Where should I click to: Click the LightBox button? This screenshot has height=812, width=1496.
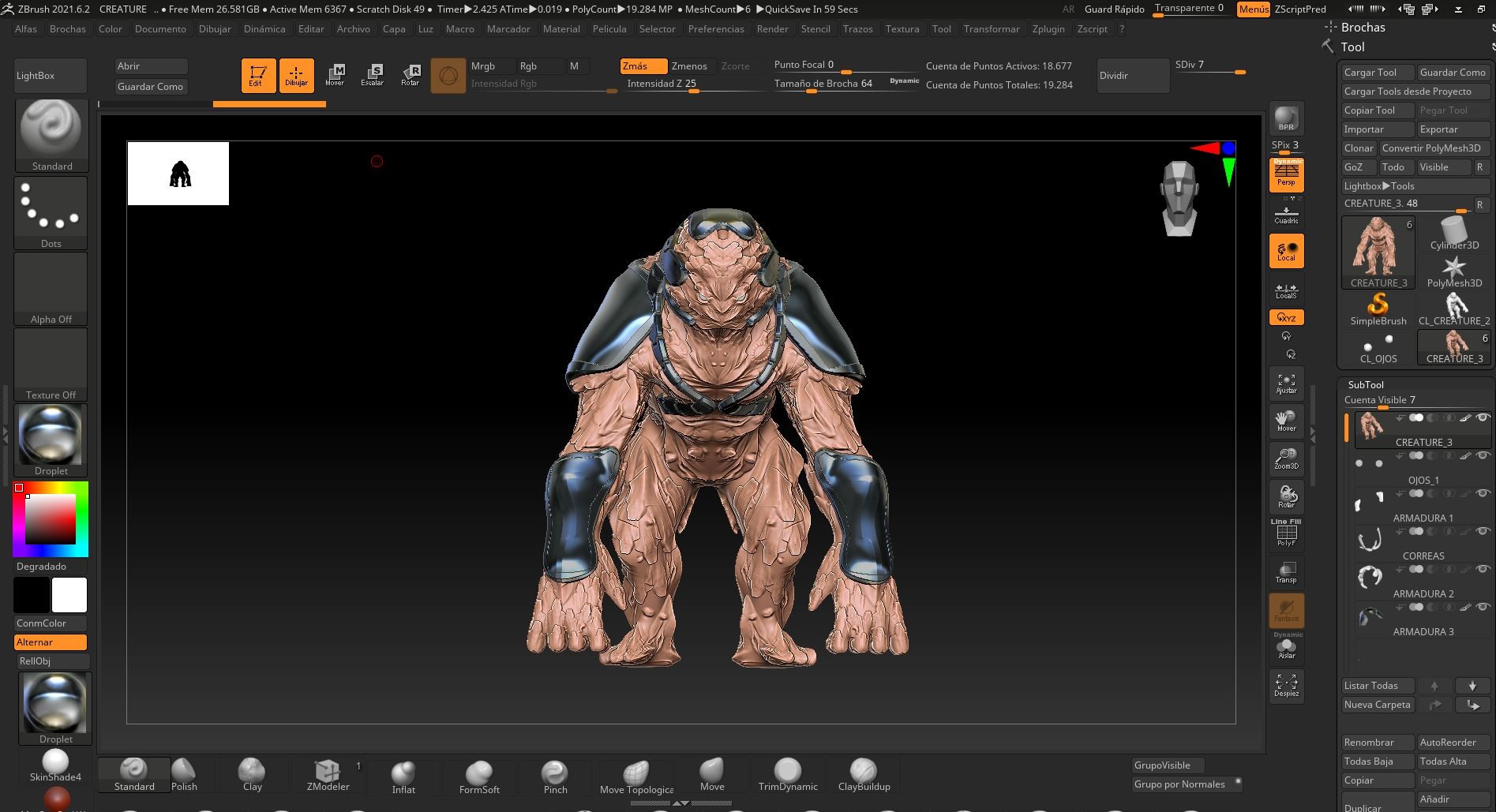pos(51,76)
